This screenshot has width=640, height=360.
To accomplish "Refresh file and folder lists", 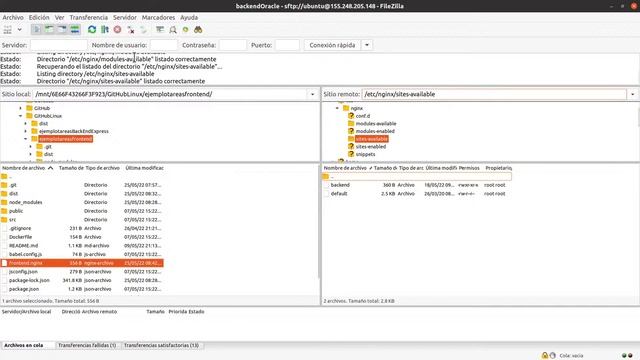I will (x=92, y=29).
